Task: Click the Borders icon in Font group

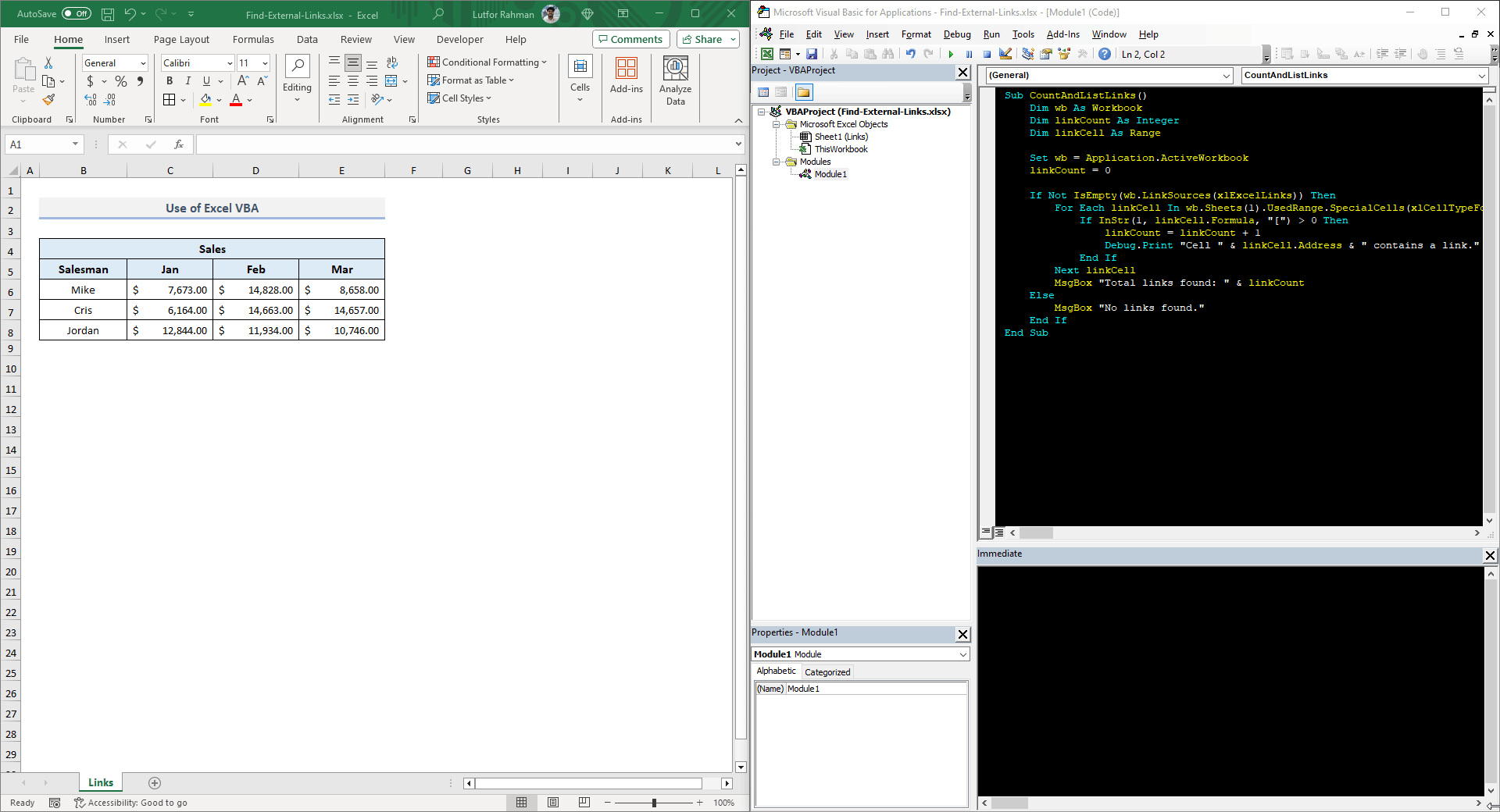Action: pos(170,100)
